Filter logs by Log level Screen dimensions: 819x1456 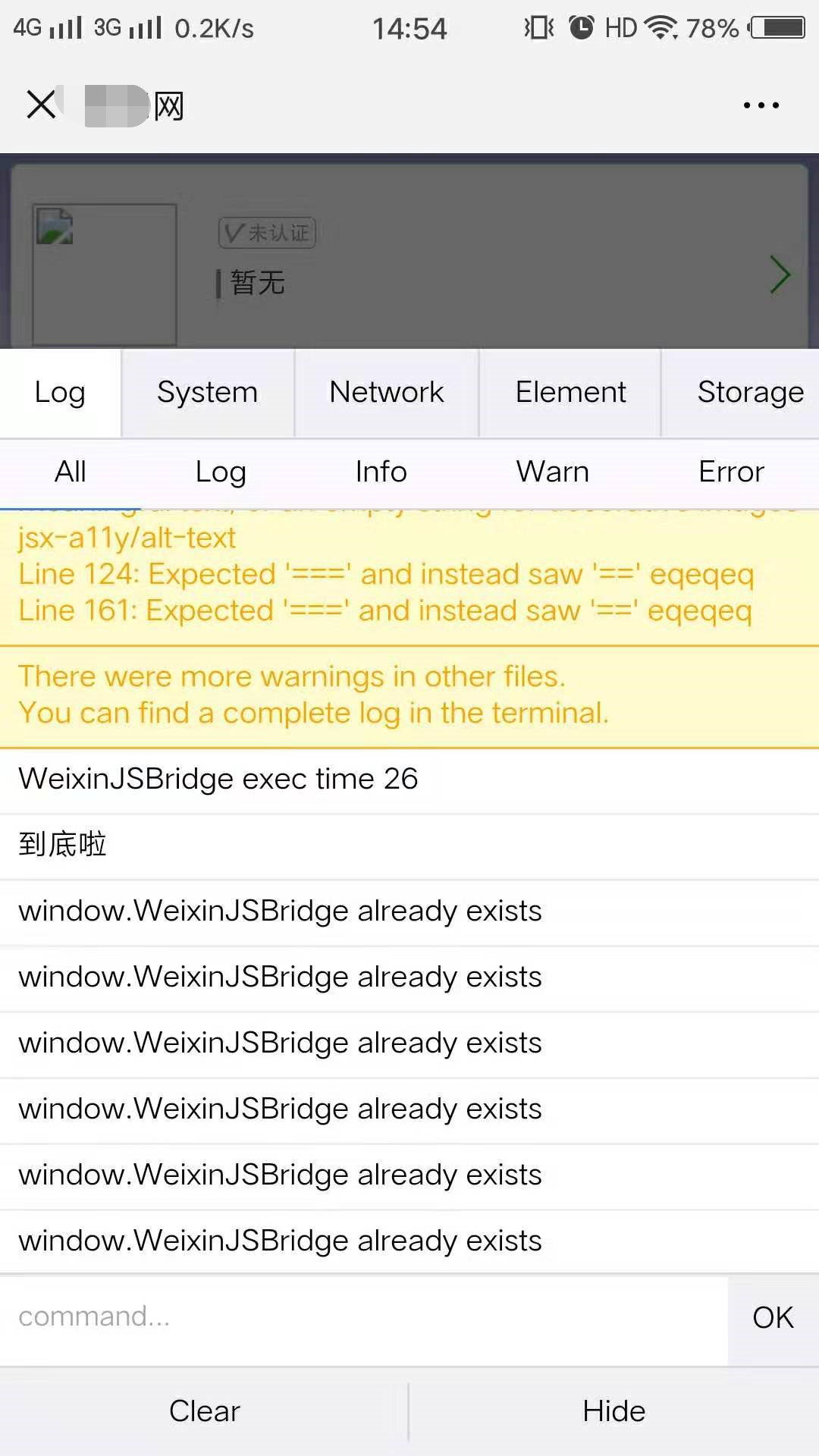[221, 472]
